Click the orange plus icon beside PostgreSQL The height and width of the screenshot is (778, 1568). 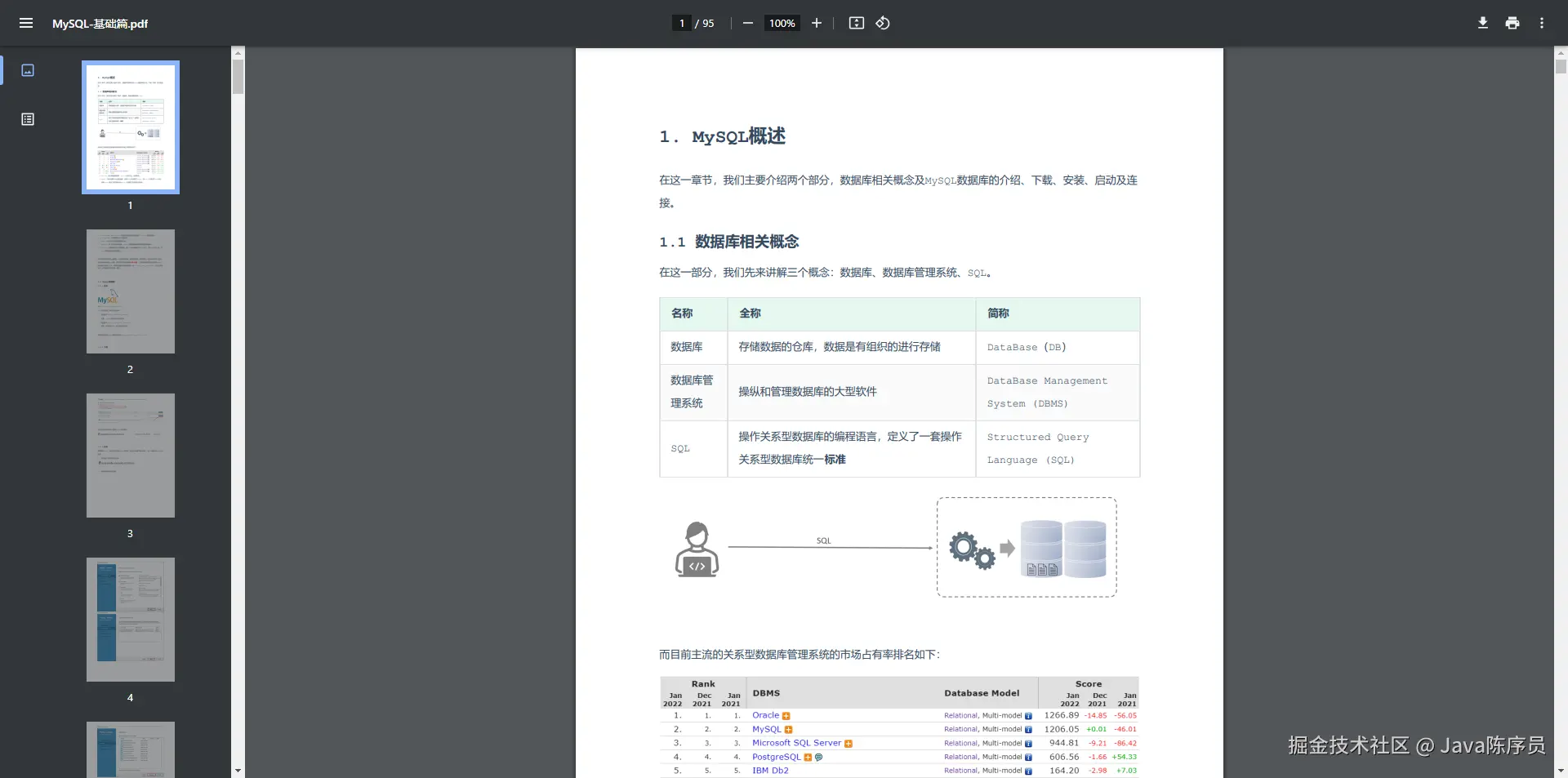coord(808,758)
